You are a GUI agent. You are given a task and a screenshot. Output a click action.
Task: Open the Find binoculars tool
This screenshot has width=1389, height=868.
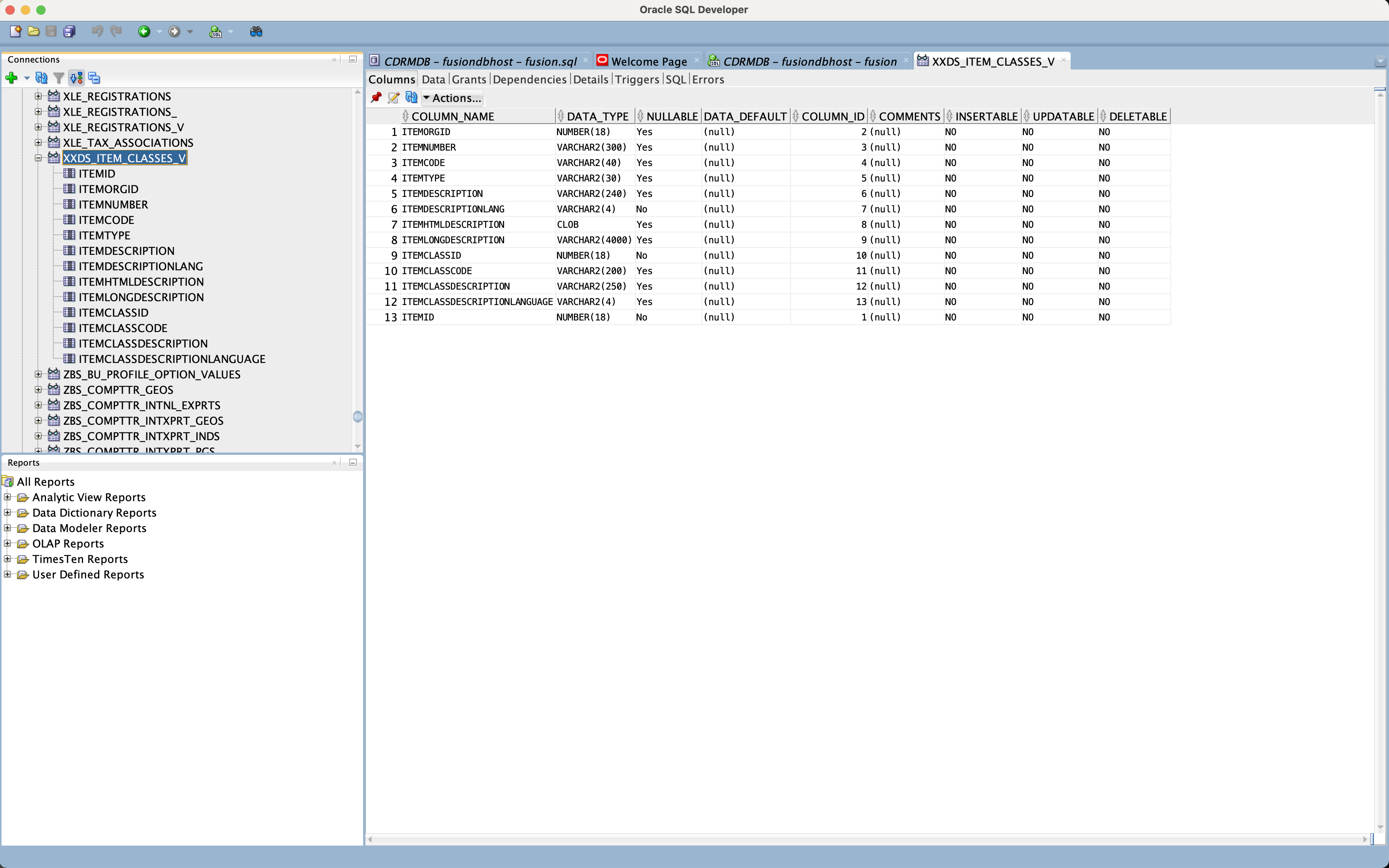point(256,32)
